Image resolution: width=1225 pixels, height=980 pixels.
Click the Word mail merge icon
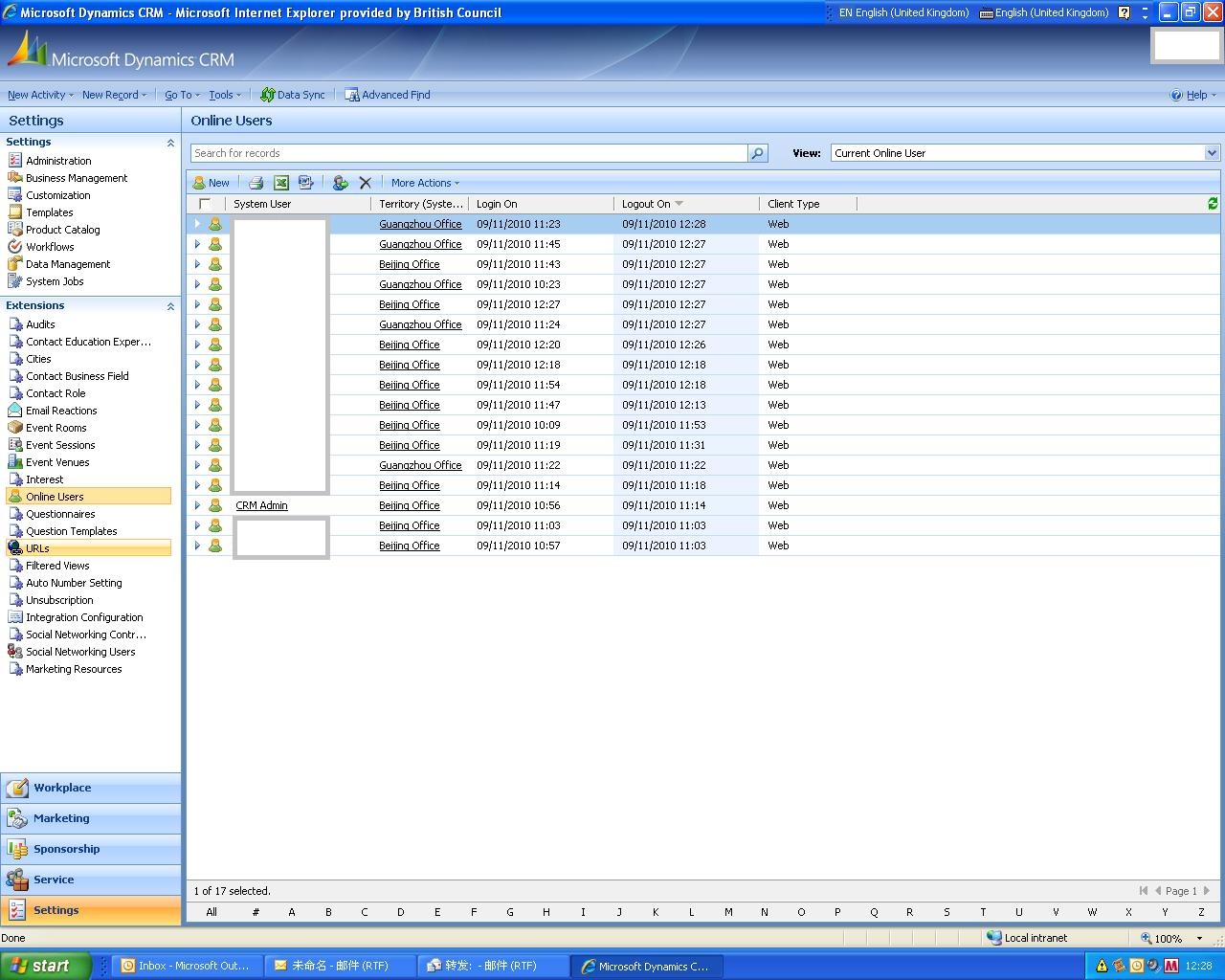(306, 183)
